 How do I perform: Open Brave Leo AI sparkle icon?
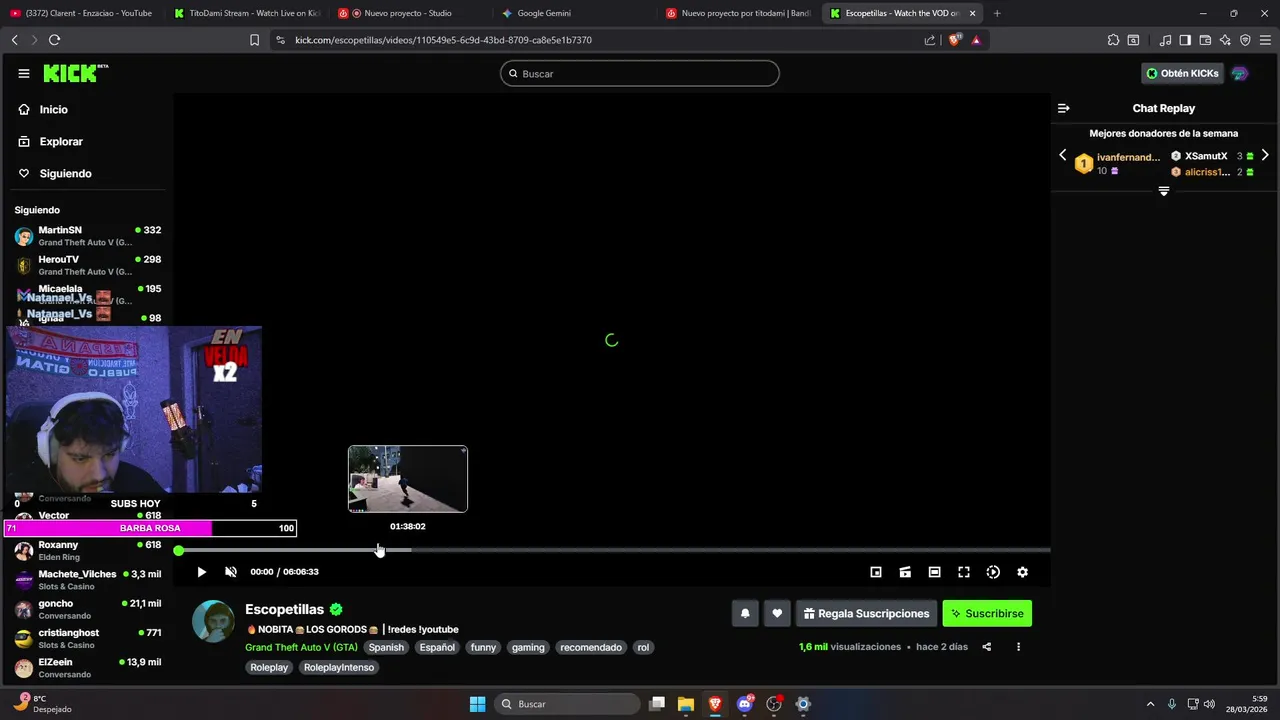coord(1225,40)
